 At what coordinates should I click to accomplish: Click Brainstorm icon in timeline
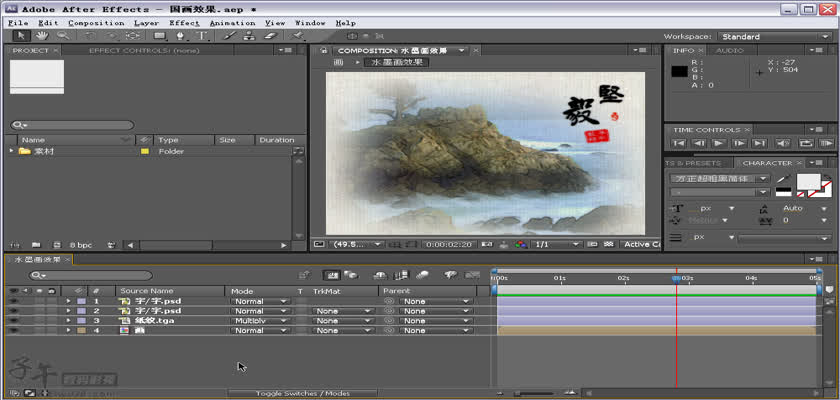[x=450, y=275]
